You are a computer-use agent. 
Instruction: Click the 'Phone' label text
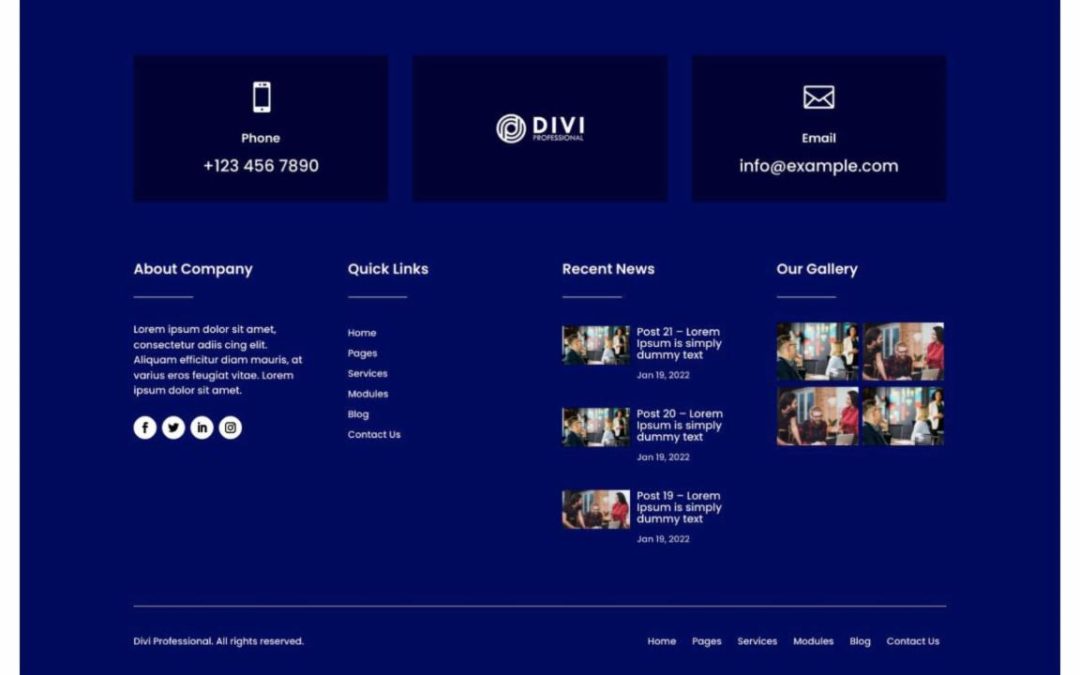click(260, 138)
